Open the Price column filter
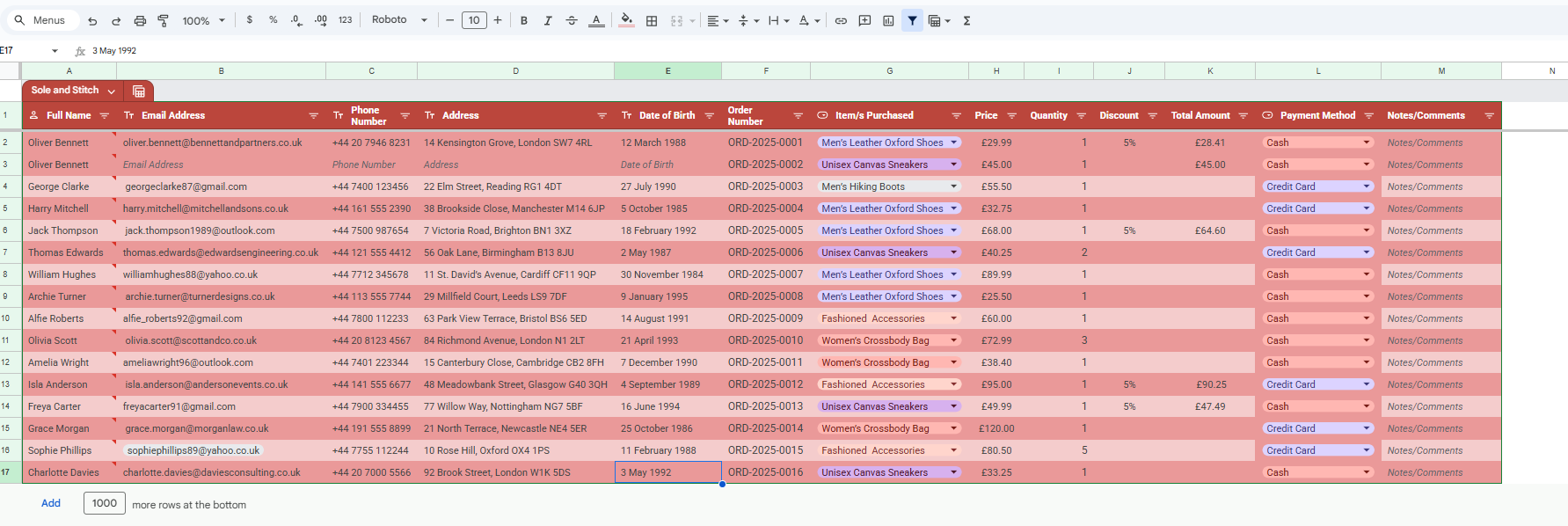Viewport: 1568px width, 526px height. click(x=1011, y=115)
